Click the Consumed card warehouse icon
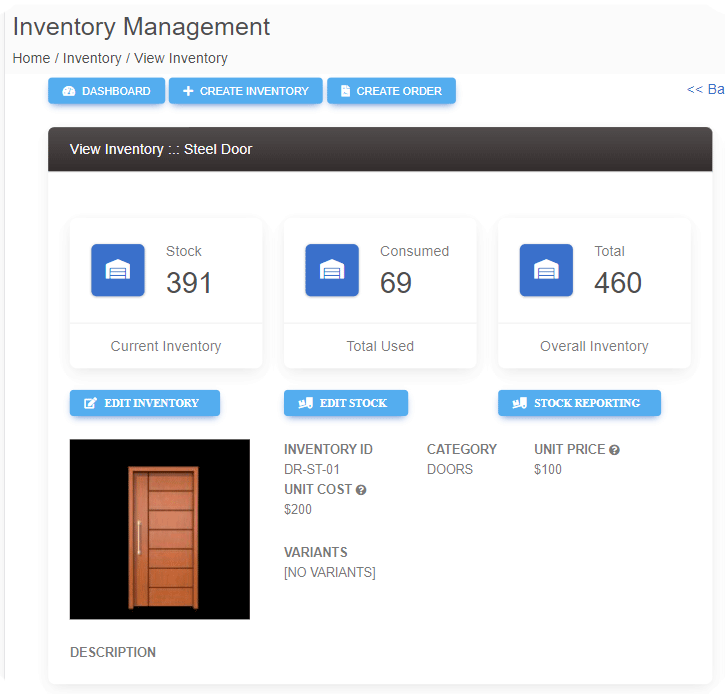 click(332, 270)
